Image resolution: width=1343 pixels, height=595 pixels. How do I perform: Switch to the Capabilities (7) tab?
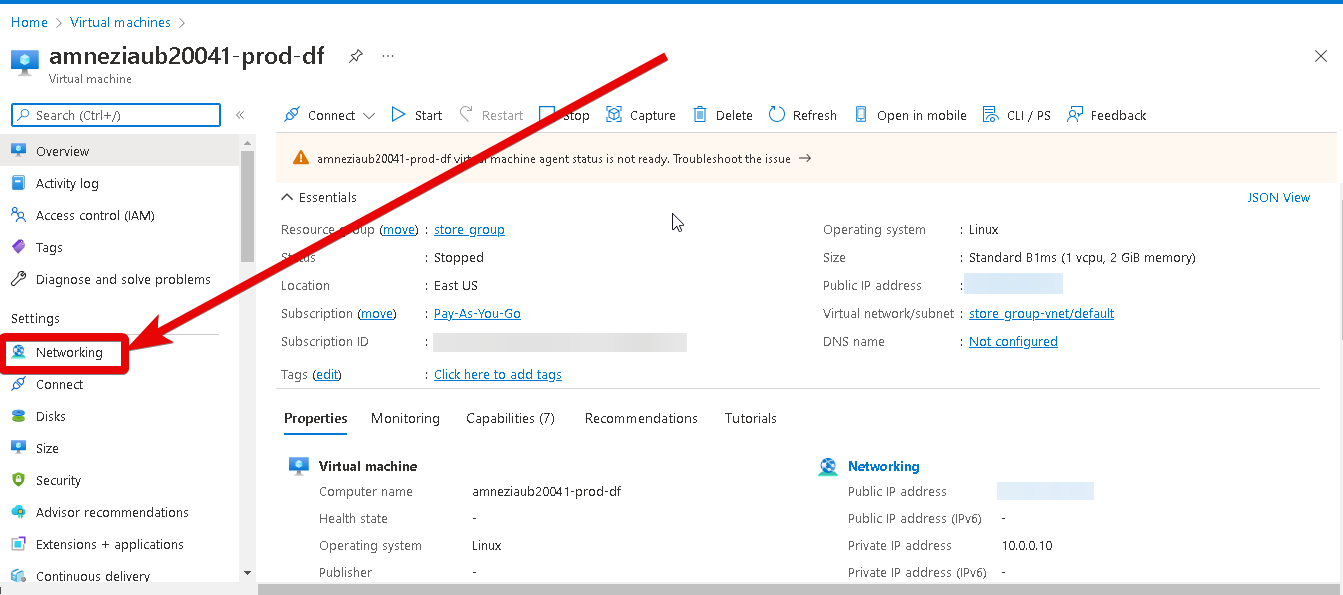coord(510,418)
